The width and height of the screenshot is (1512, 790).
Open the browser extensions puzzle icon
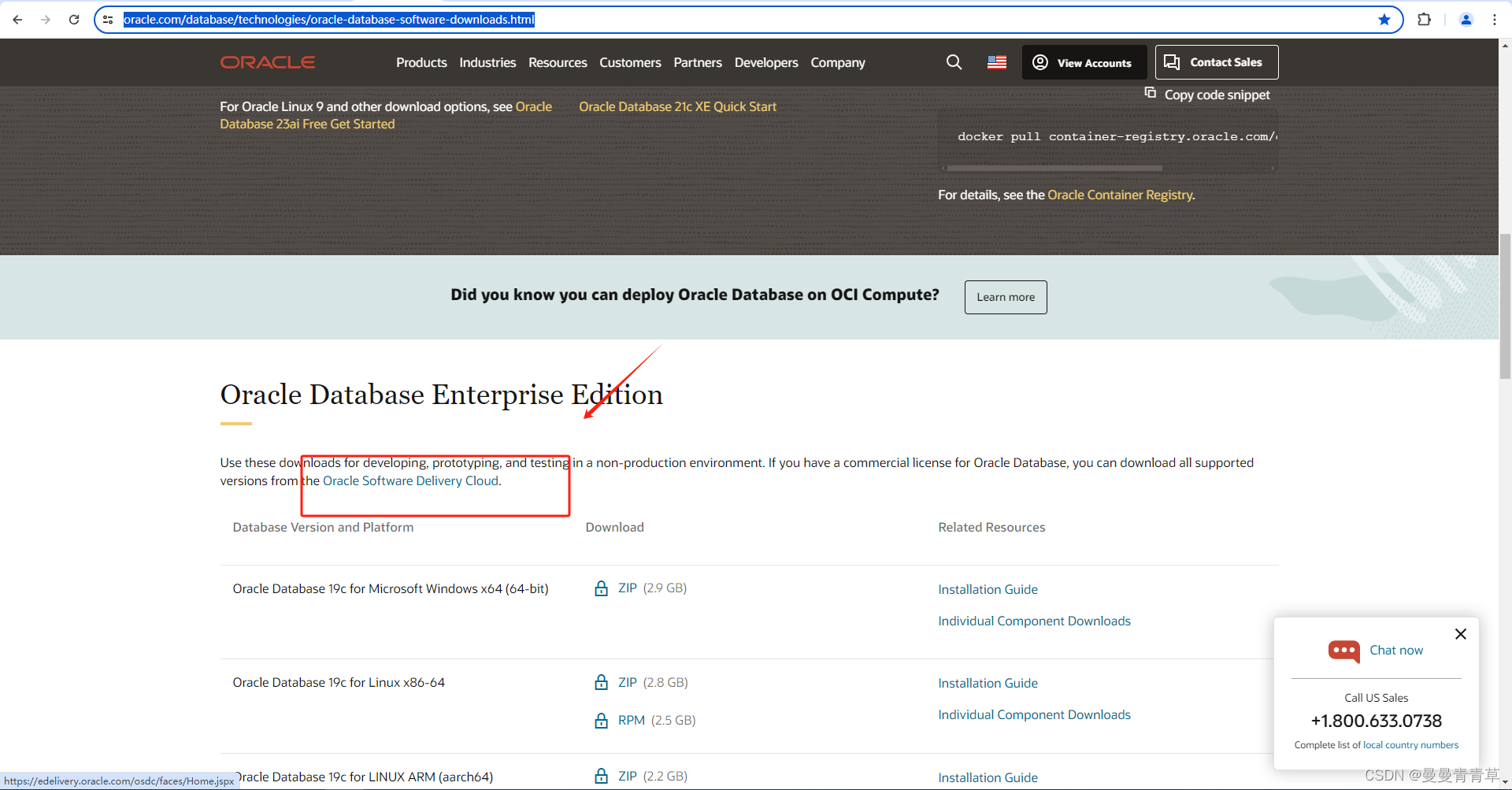click(1425, 19)
